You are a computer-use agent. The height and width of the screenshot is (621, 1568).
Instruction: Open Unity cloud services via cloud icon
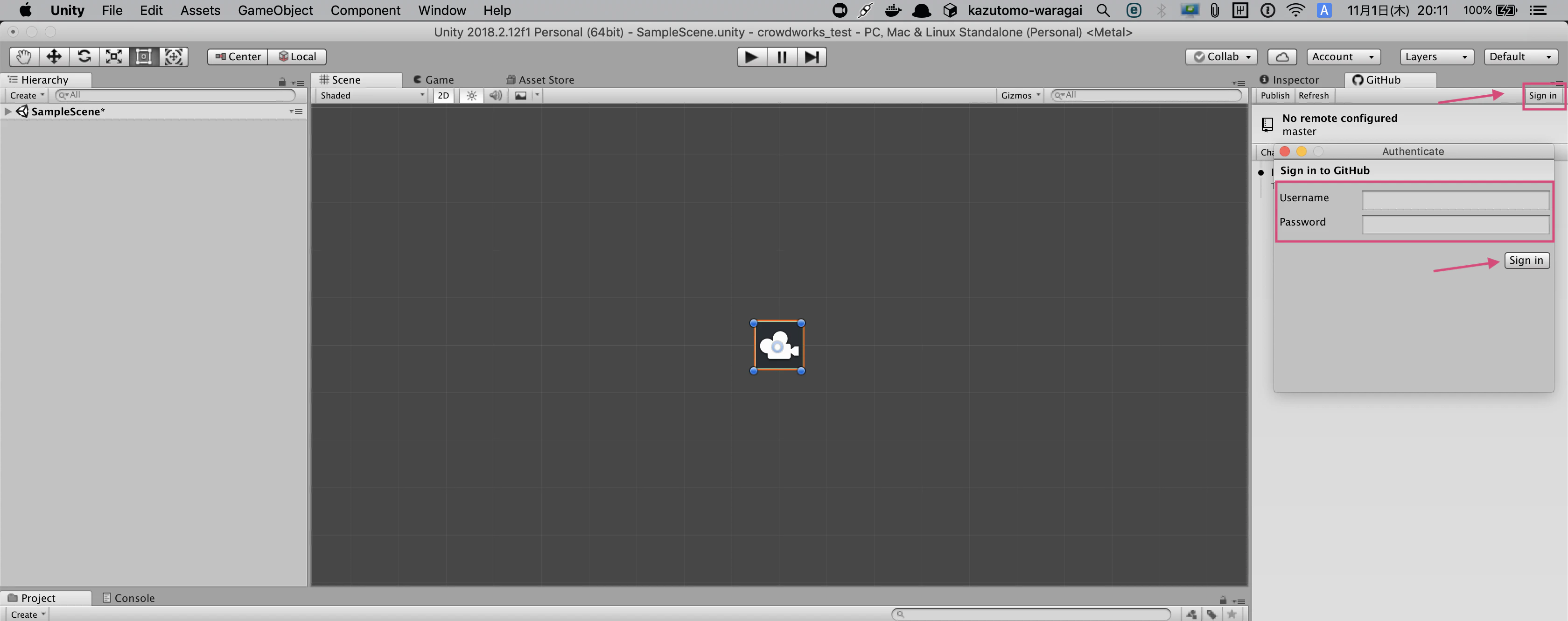pyautogui.click(x=1282, y=56)
